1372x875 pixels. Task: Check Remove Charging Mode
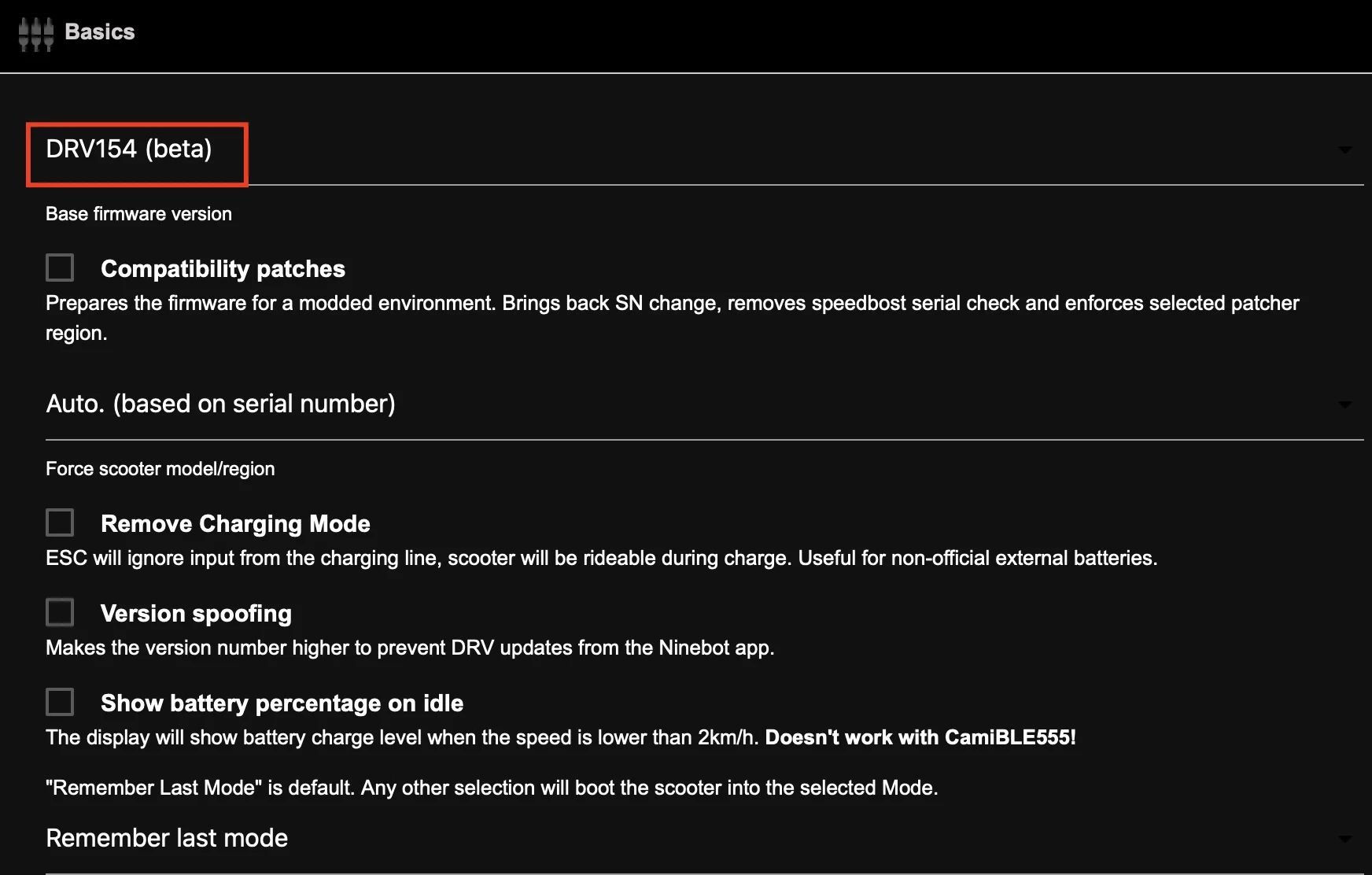59,522
